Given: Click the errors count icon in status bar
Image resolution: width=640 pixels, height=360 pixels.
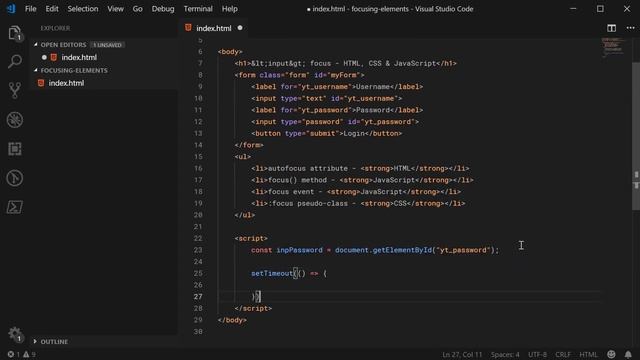Looking at the screenshot, I should 13,354.
